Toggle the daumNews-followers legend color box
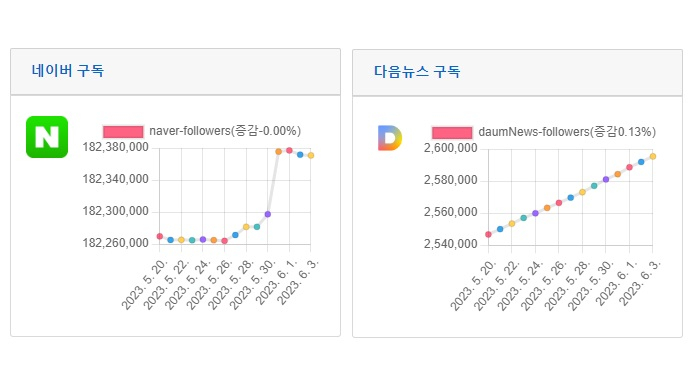Viewport: 692px width, 385px height. coord(452,132)
